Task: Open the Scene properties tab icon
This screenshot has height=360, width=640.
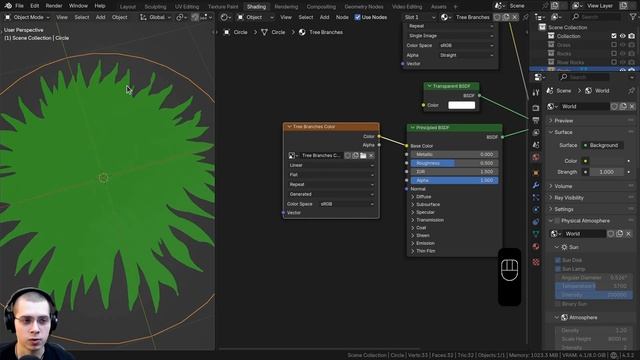Action: click(536, 144)
